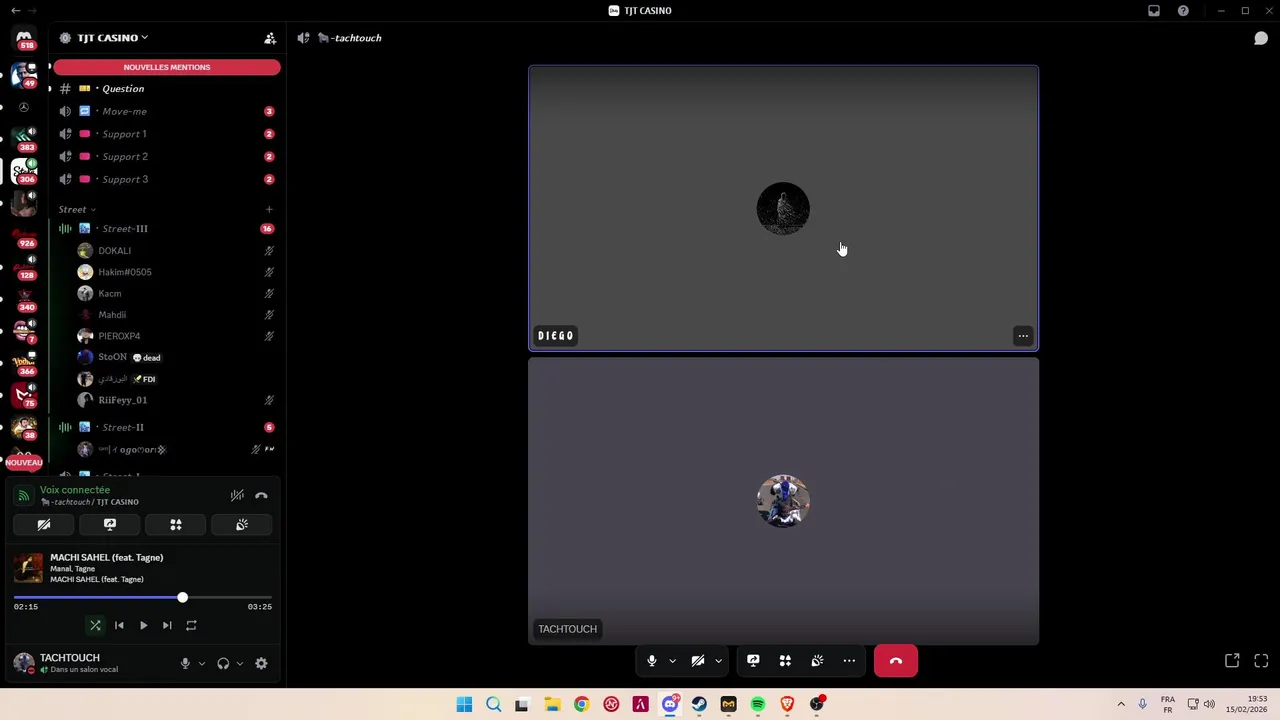1280x720 pixels.
Task: Mute microphone in the call control bar
Action: click(652, 661)
